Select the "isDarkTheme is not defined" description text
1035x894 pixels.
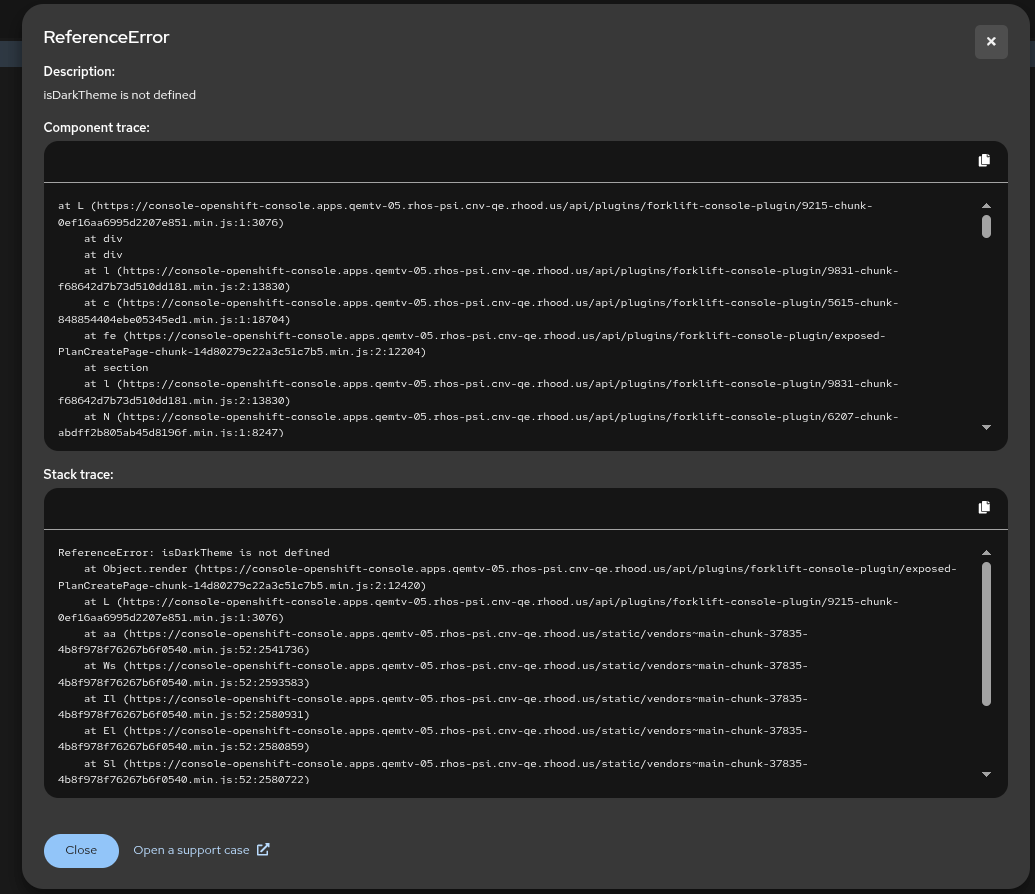[119, 95]
